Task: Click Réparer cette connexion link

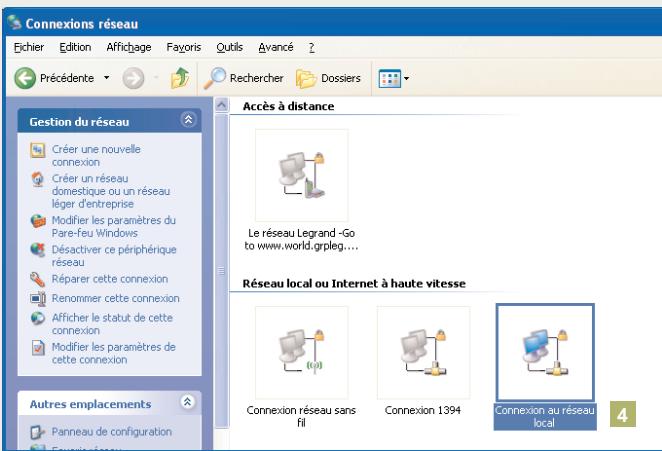Action: click(x=110, y=279)
